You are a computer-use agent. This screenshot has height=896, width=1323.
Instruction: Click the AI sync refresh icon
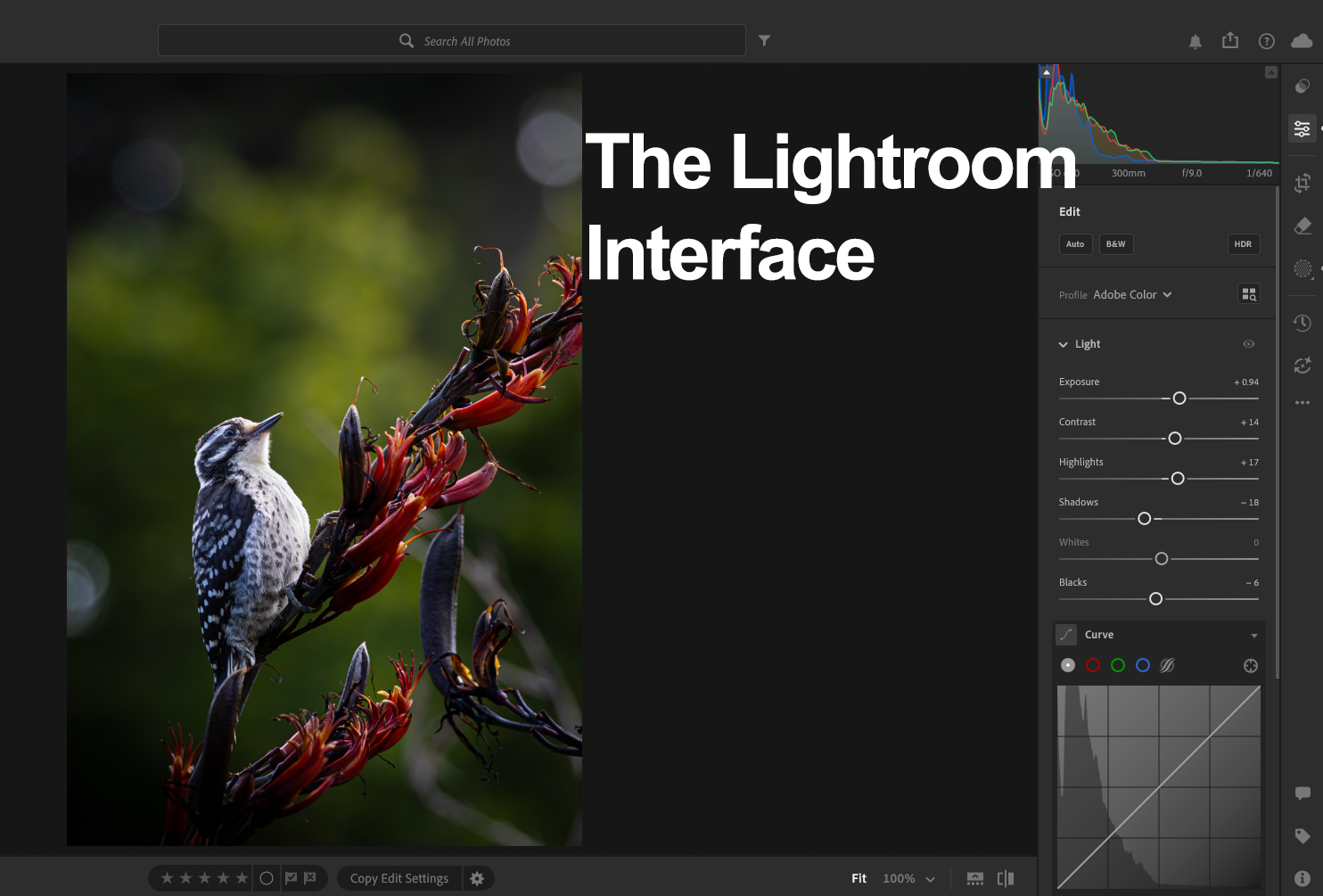1302,365
